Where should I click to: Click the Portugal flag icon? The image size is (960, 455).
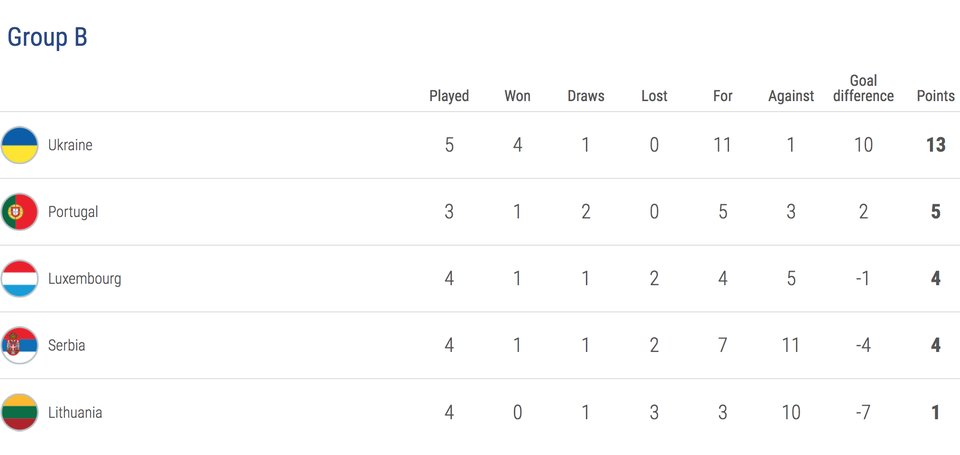click(20, 212)
